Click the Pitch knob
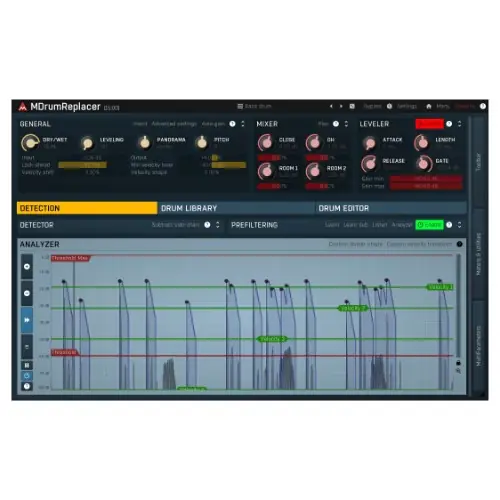 201,143
